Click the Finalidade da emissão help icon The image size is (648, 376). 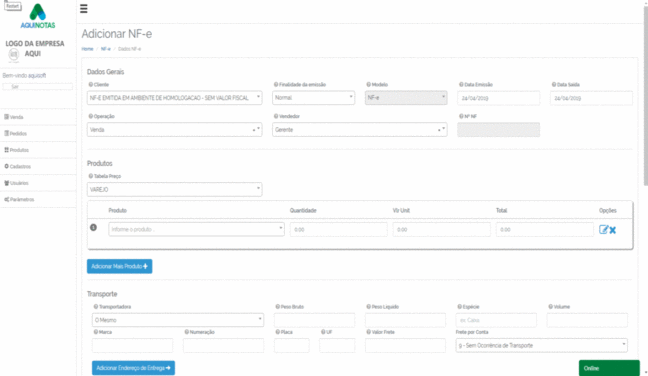click(x=276, y=84)
